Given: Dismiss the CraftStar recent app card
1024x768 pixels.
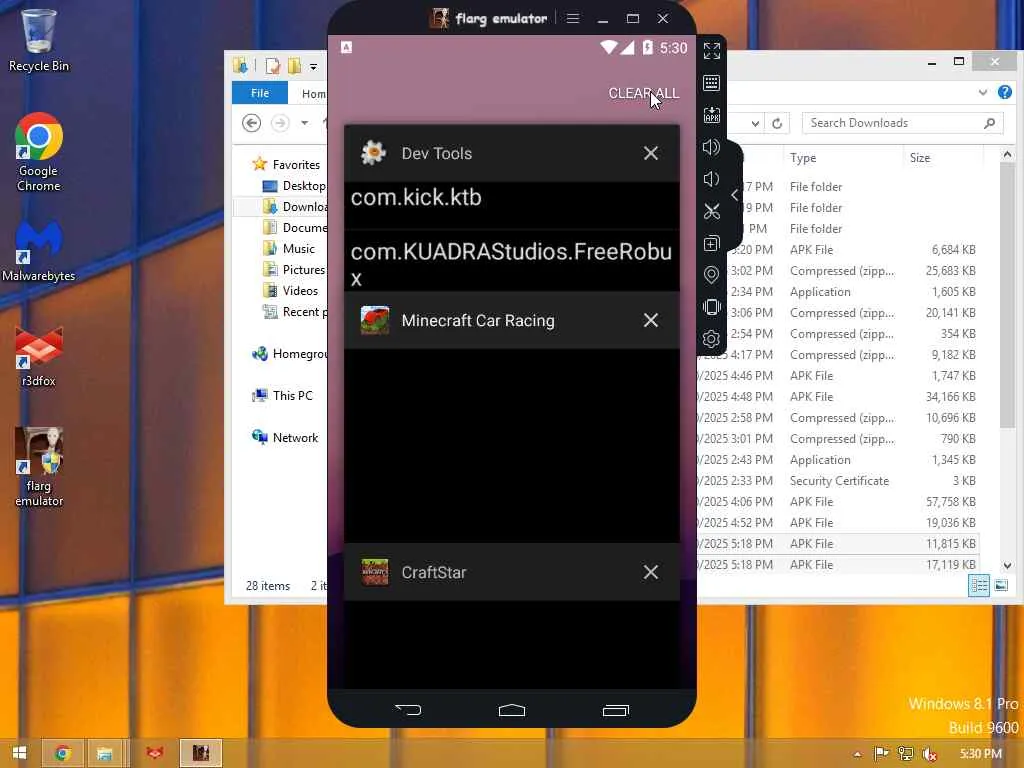Looking at the screenshot, I should click(x=650, y=572).
